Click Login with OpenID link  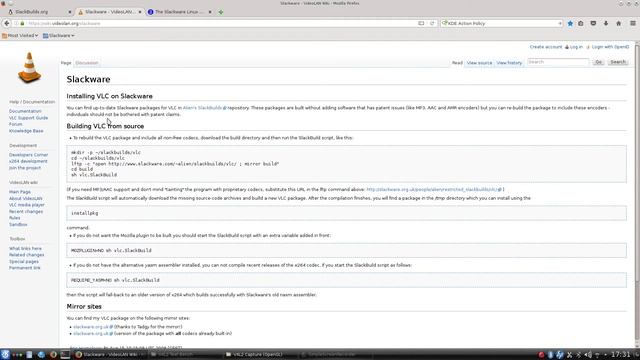[x=610, y=47]
